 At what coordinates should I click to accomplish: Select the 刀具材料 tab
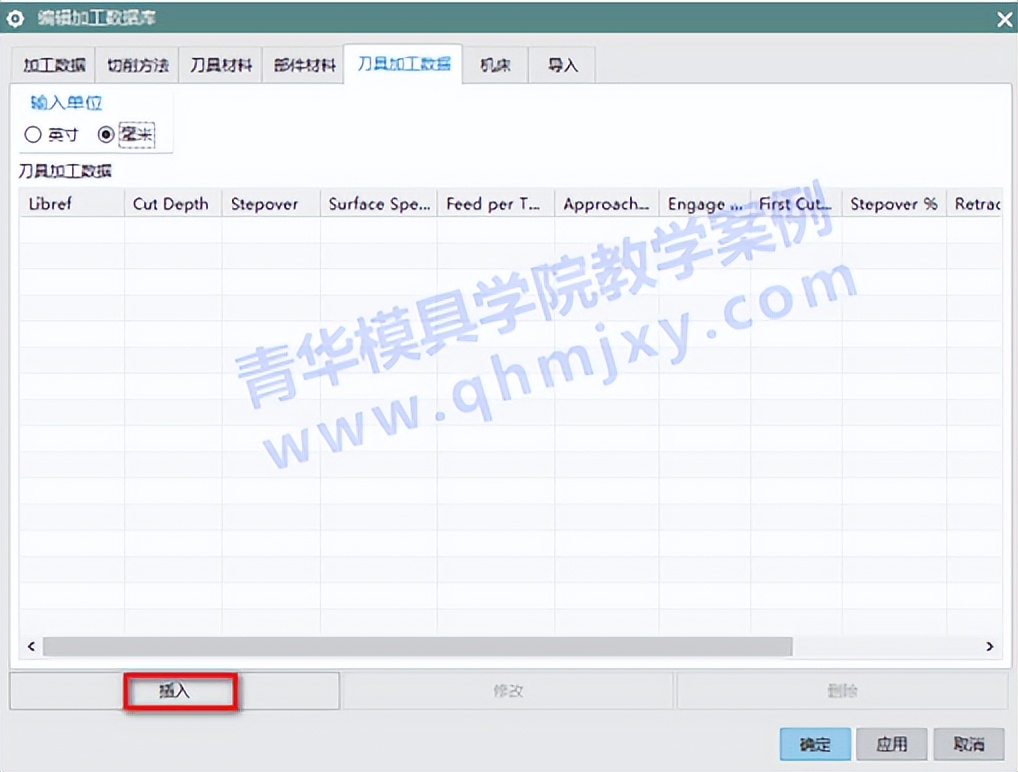tap(221, 65)
